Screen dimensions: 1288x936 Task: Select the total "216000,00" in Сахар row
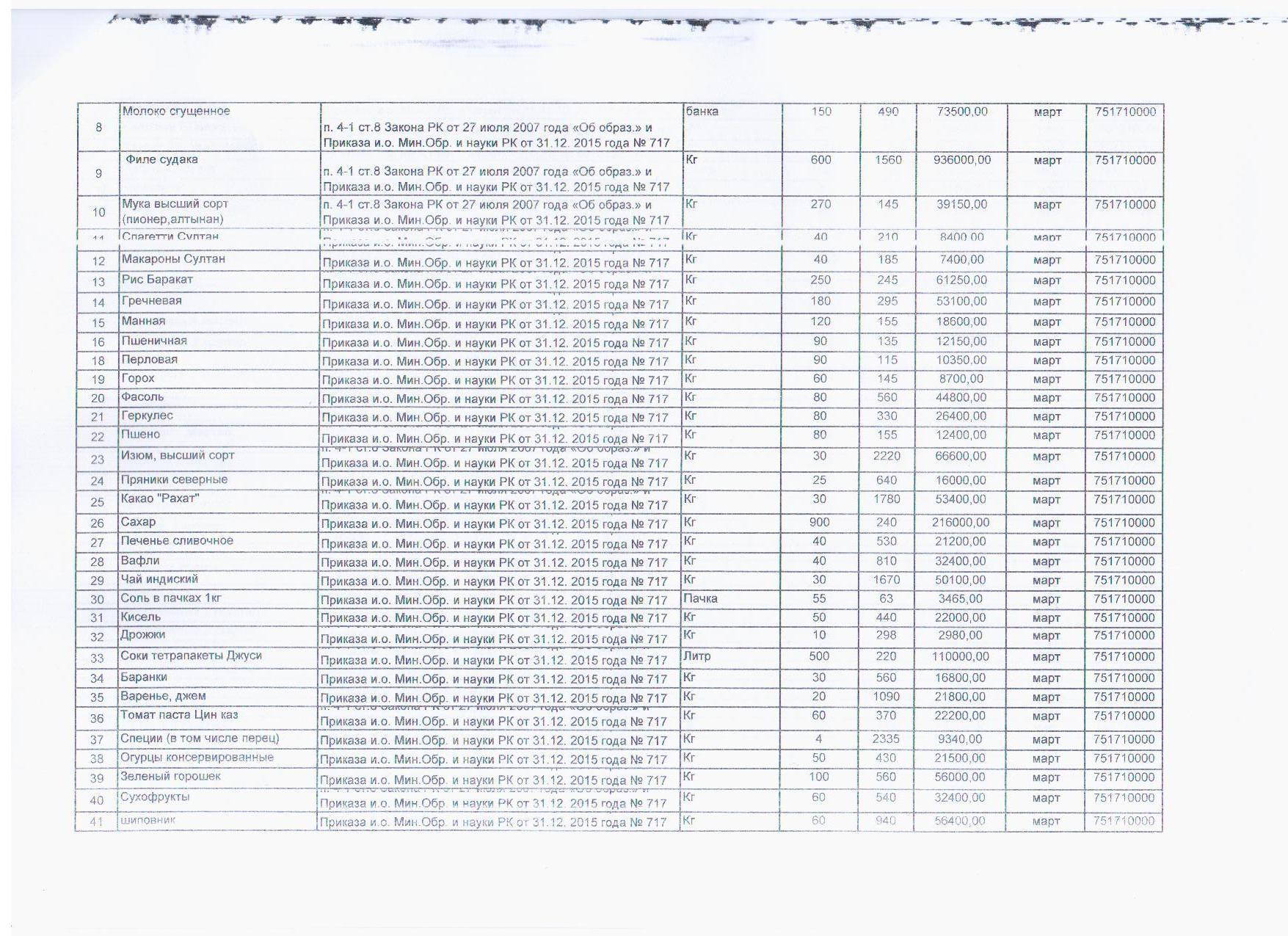(961, 523)
